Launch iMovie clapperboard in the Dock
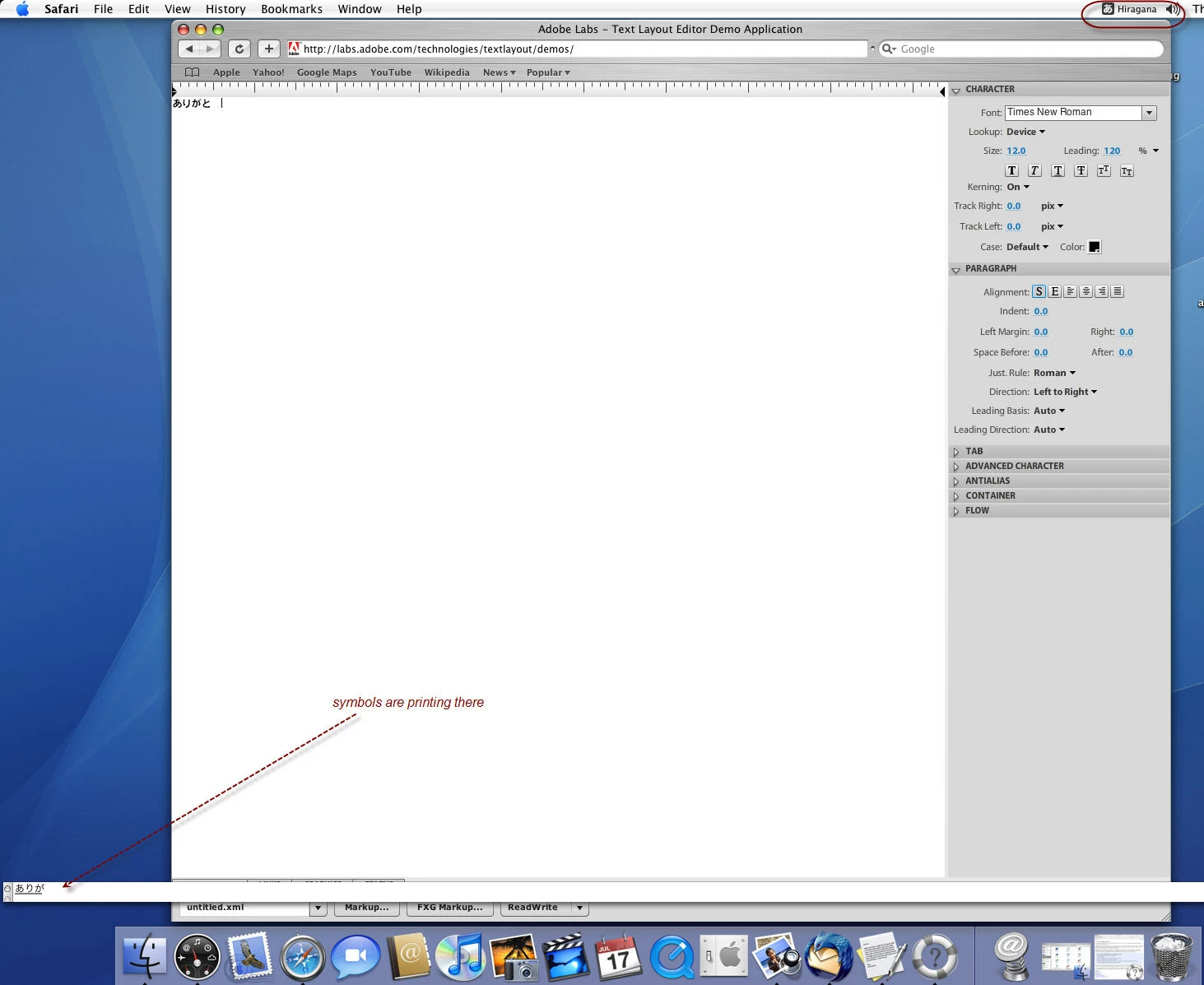This screenshot has height=985, width=1204. [x=566, y=956]
